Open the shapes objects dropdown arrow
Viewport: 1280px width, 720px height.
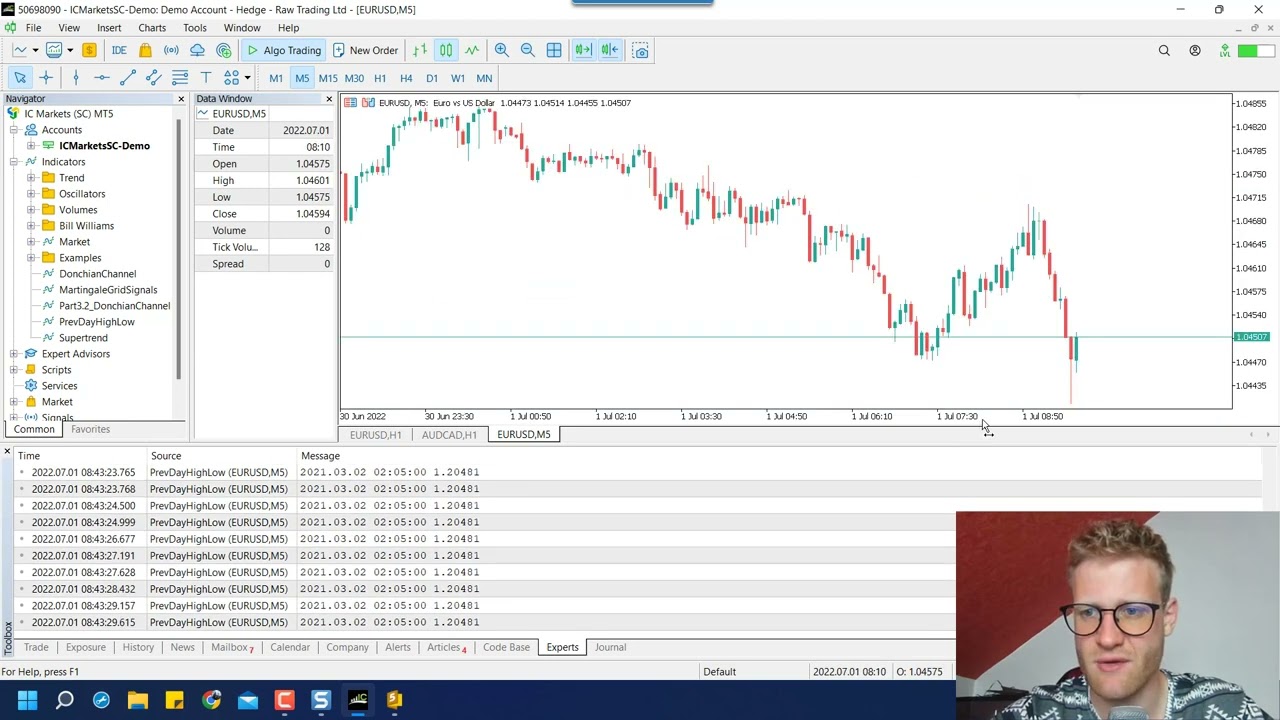[x=247, y=78]
